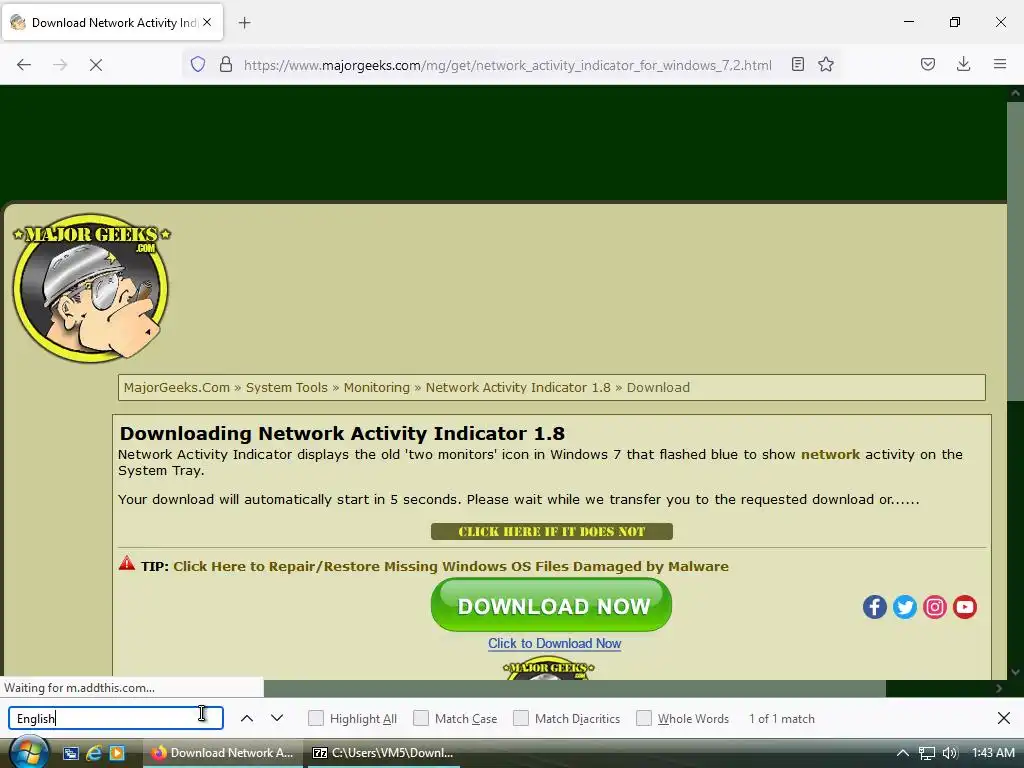This screenshot has width=1024, height=768.
Task: Click the find bar search field
Action: click(116, 718)
